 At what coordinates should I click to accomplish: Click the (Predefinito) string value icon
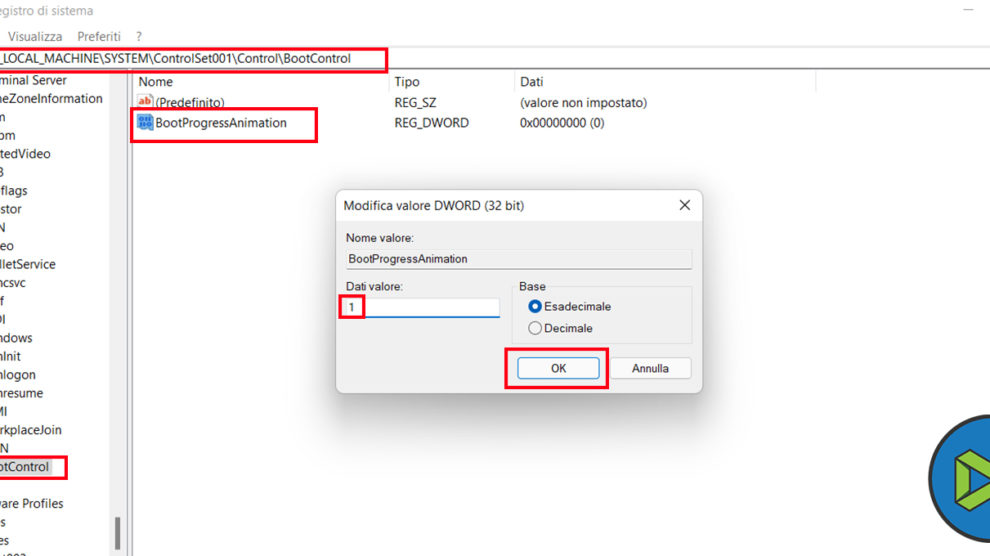click(145, 102)
